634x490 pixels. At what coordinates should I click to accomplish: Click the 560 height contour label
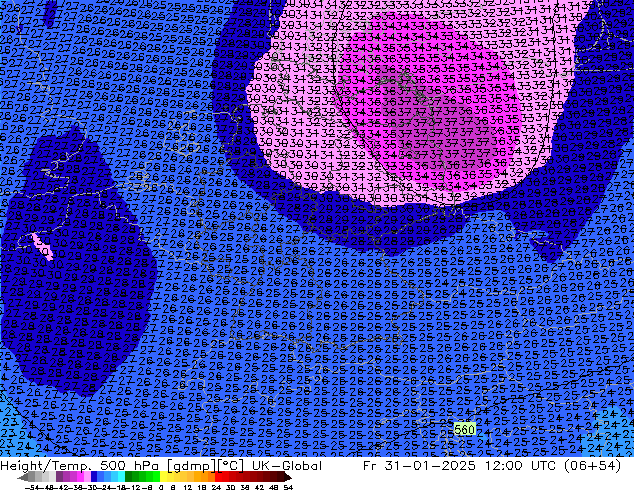pos(464,429)
